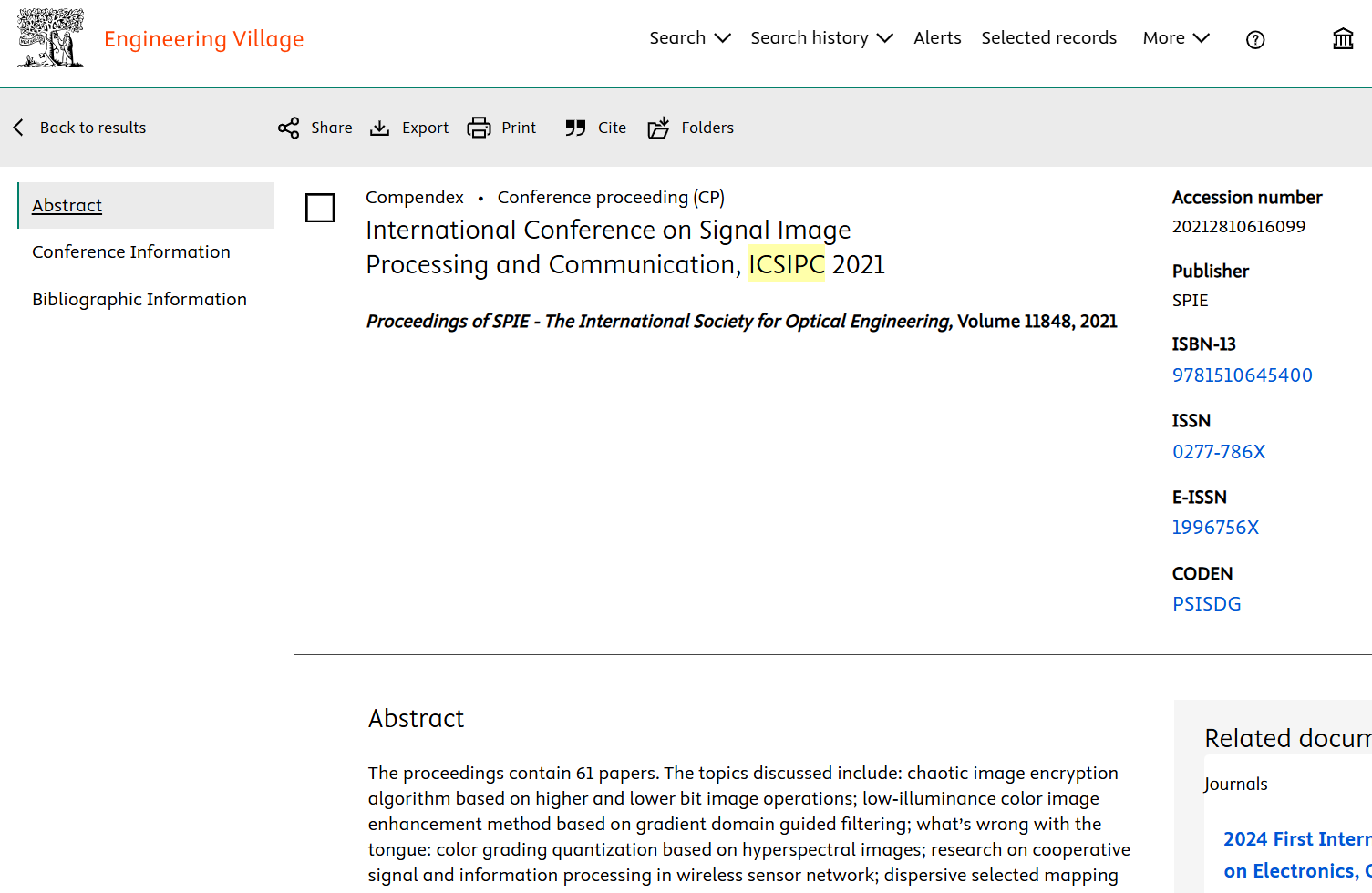Go Back to results
Screen dimensions: 1372x893
point(93,128)
